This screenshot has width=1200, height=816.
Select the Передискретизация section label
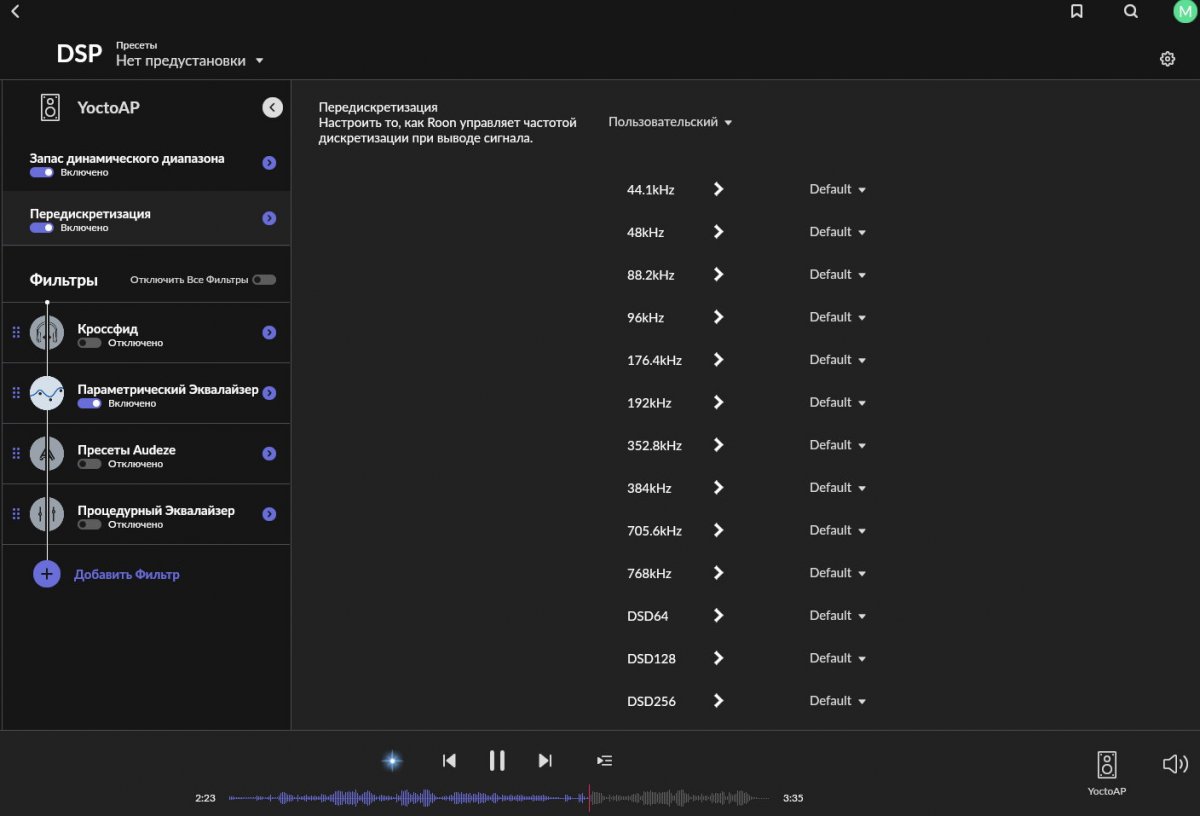pyautogui.click(x=90, y=214)
